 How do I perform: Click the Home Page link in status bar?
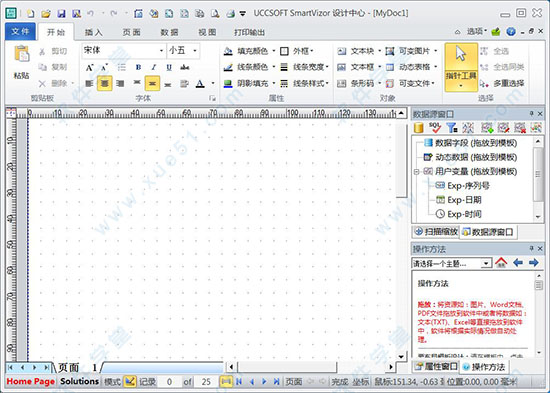[31, 381]
